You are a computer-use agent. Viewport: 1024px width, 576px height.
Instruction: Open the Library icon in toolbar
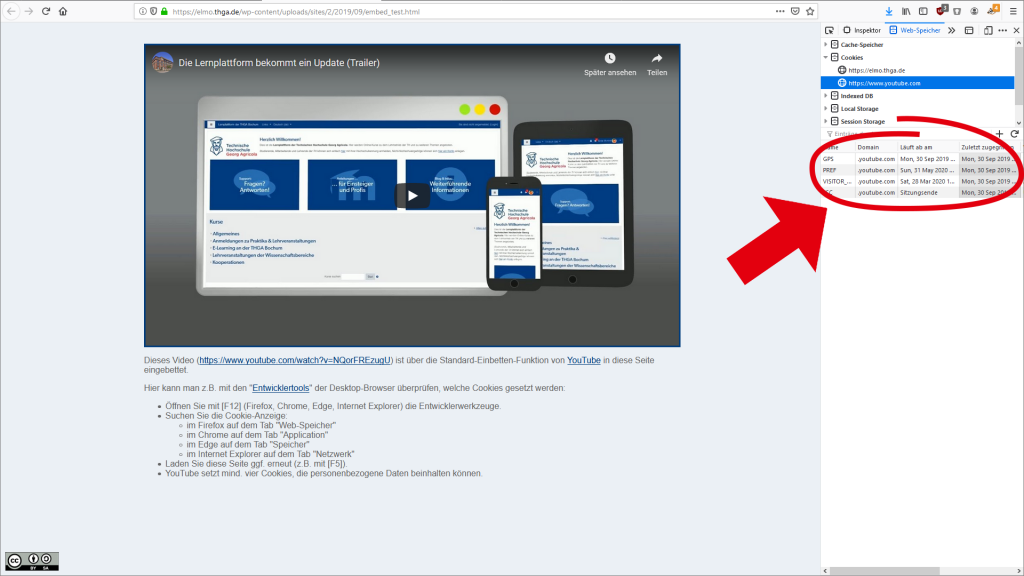click(906, 11)
